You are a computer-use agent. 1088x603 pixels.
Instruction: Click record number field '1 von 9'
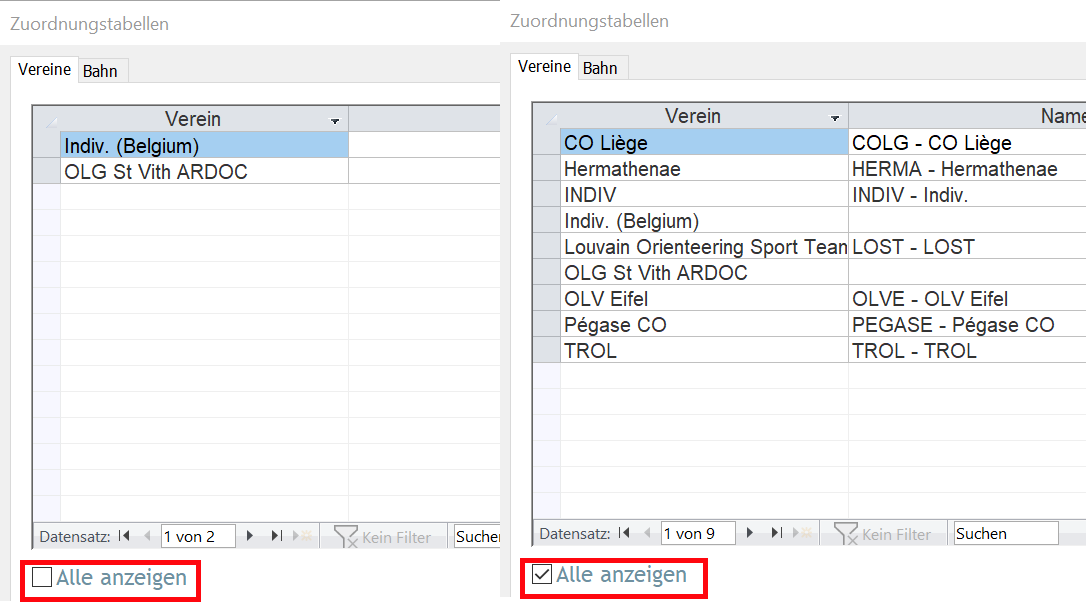pyautogui.click(x=697, y=534)
